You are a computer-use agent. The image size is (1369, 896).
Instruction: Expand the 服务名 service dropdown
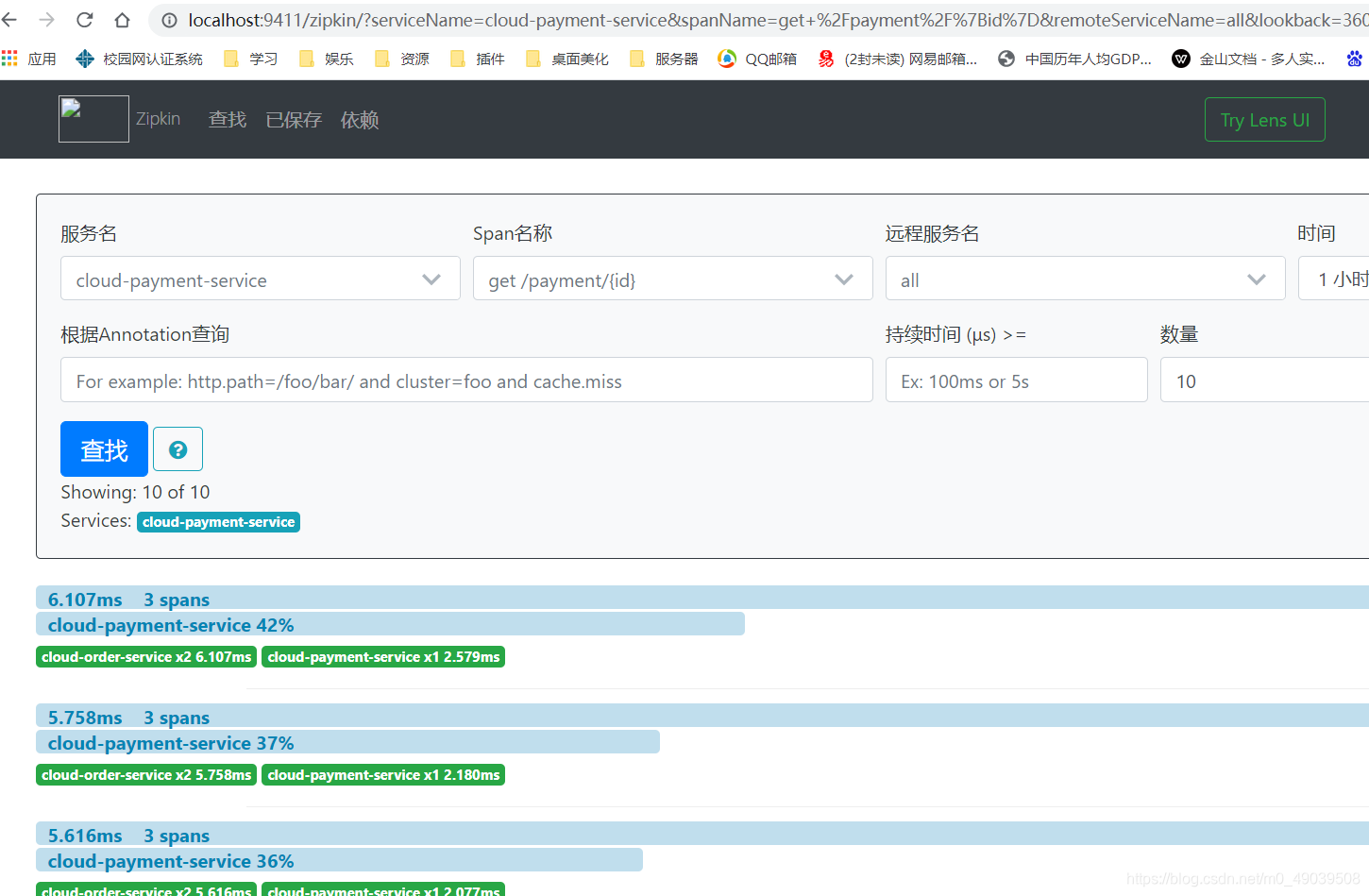(260, 279)
